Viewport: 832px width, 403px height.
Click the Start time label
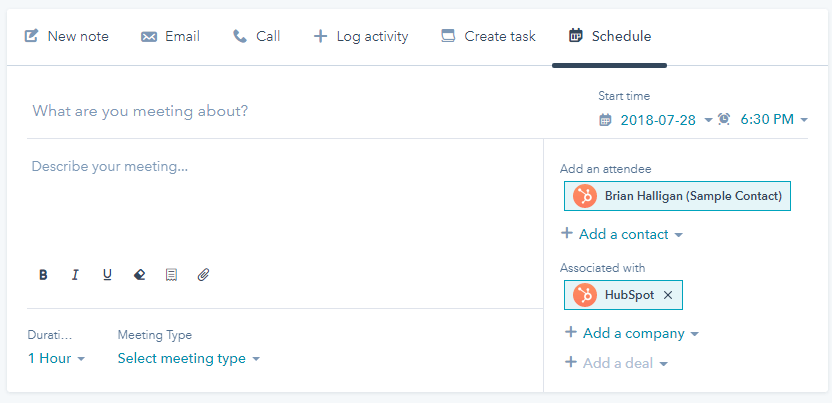tap(624, 96)
